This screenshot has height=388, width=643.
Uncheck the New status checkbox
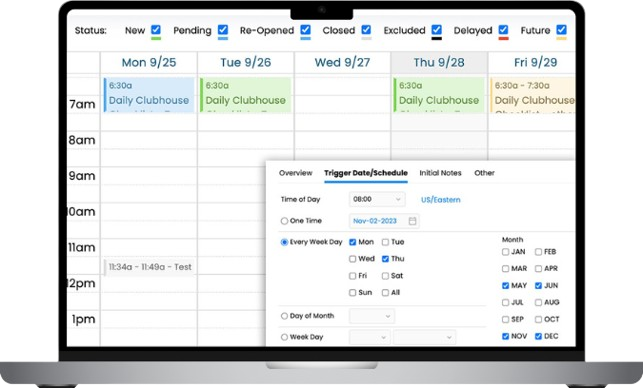(x=156, y=30)
